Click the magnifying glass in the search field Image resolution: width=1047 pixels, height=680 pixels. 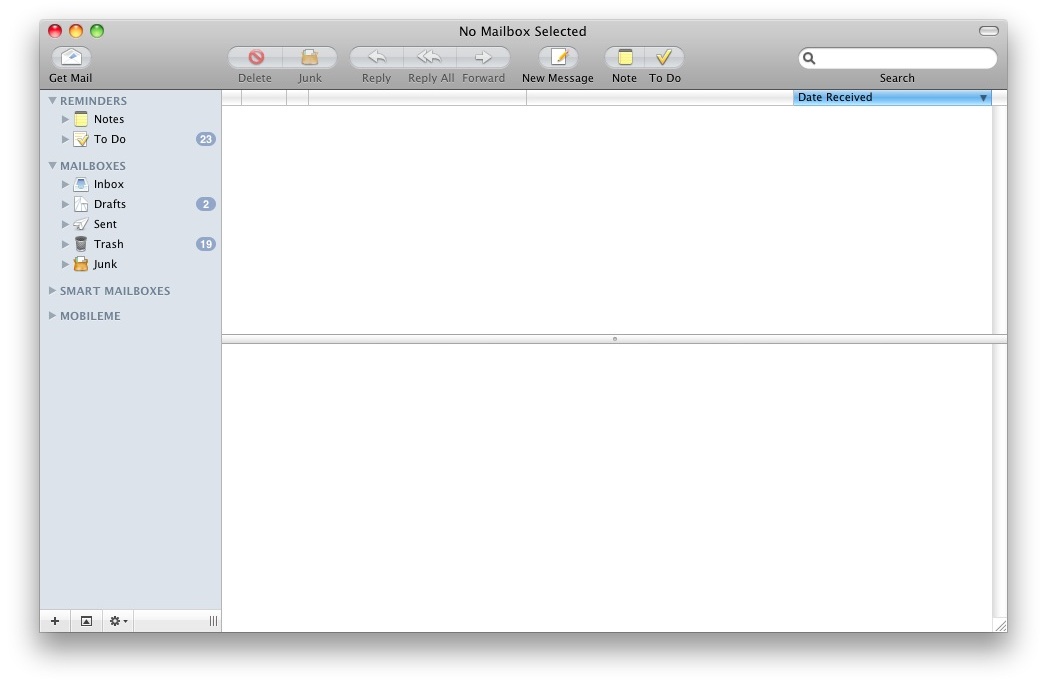coord(809,58)
